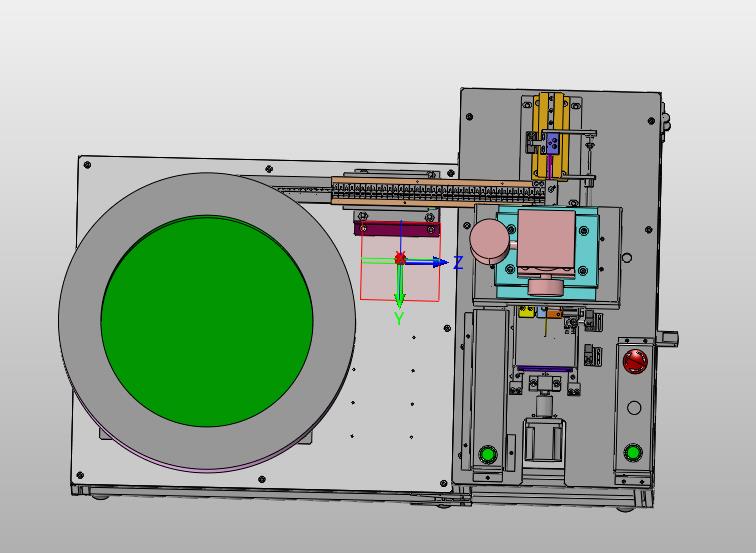The height and width of the screenshot is (553, 756).
Task: Select the green circular disc in the model
Action: pyautogui.click(x=207, y=321)
